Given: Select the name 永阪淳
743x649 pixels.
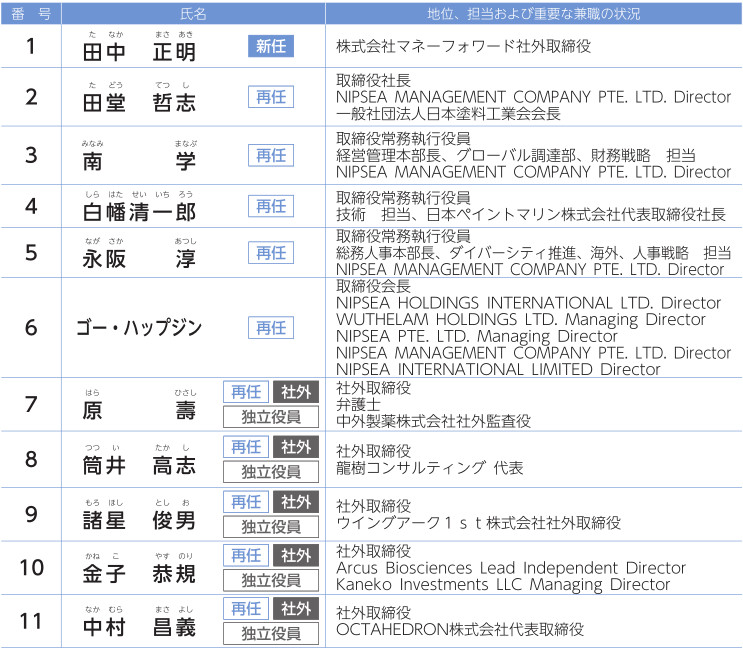Looking at the screenshot, I should (139, 253).
